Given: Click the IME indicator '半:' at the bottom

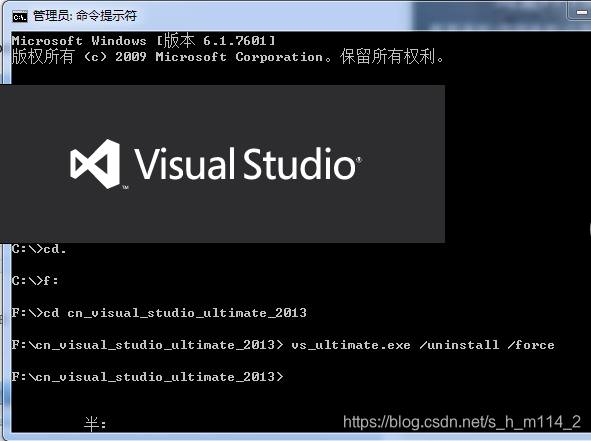Looking at the screenshot, I should point(95,424).
